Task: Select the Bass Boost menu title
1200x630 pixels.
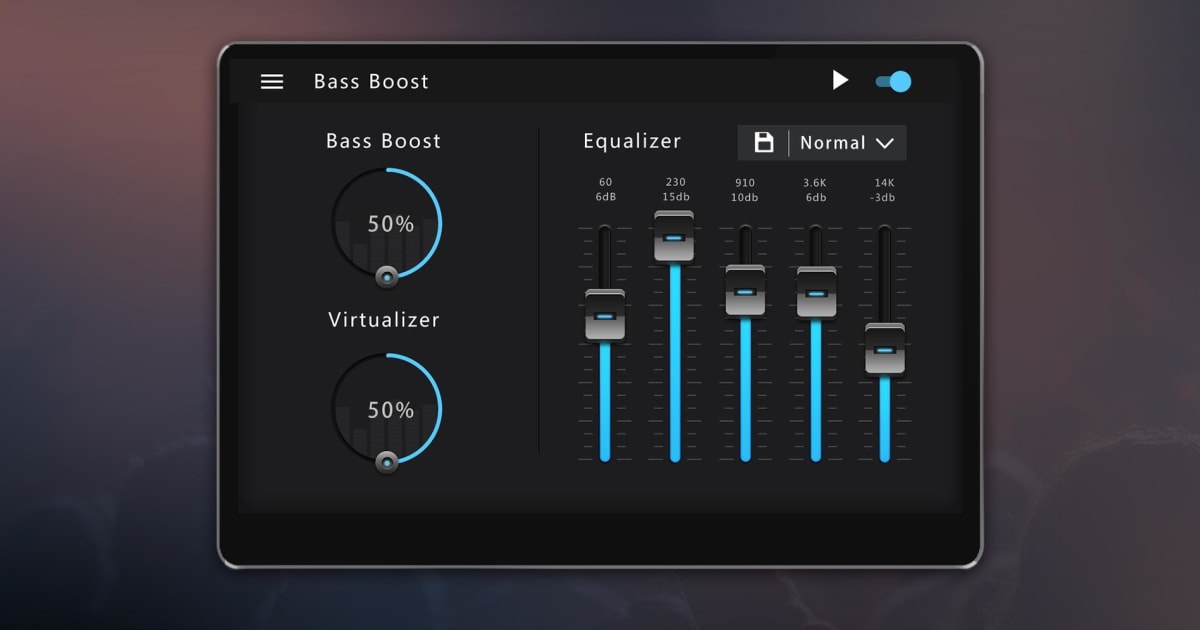Action: [x=371, y=81]
